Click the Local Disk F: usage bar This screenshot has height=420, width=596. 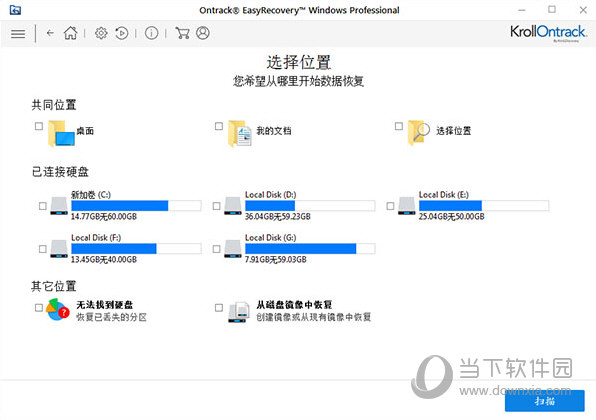tap(136, 249)
